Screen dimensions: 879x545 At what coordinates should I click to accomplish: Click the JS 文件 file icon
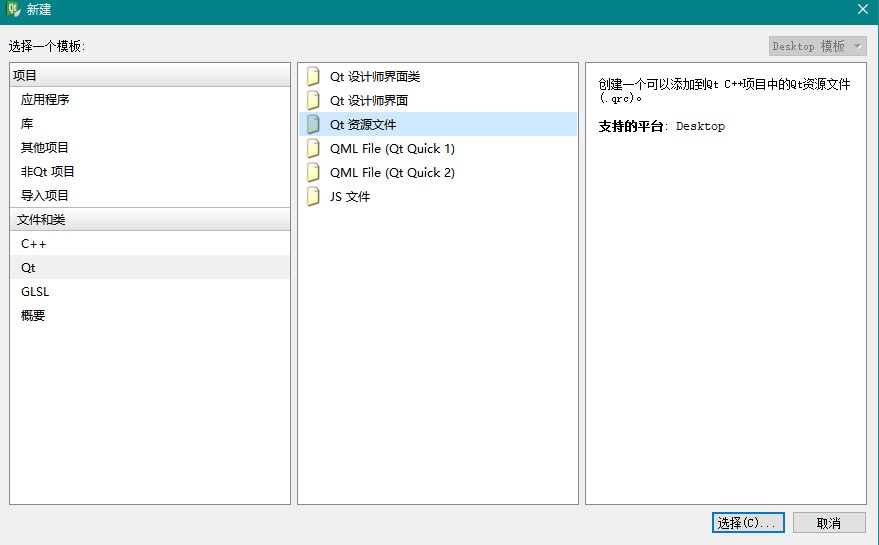[x=314, y=197]
